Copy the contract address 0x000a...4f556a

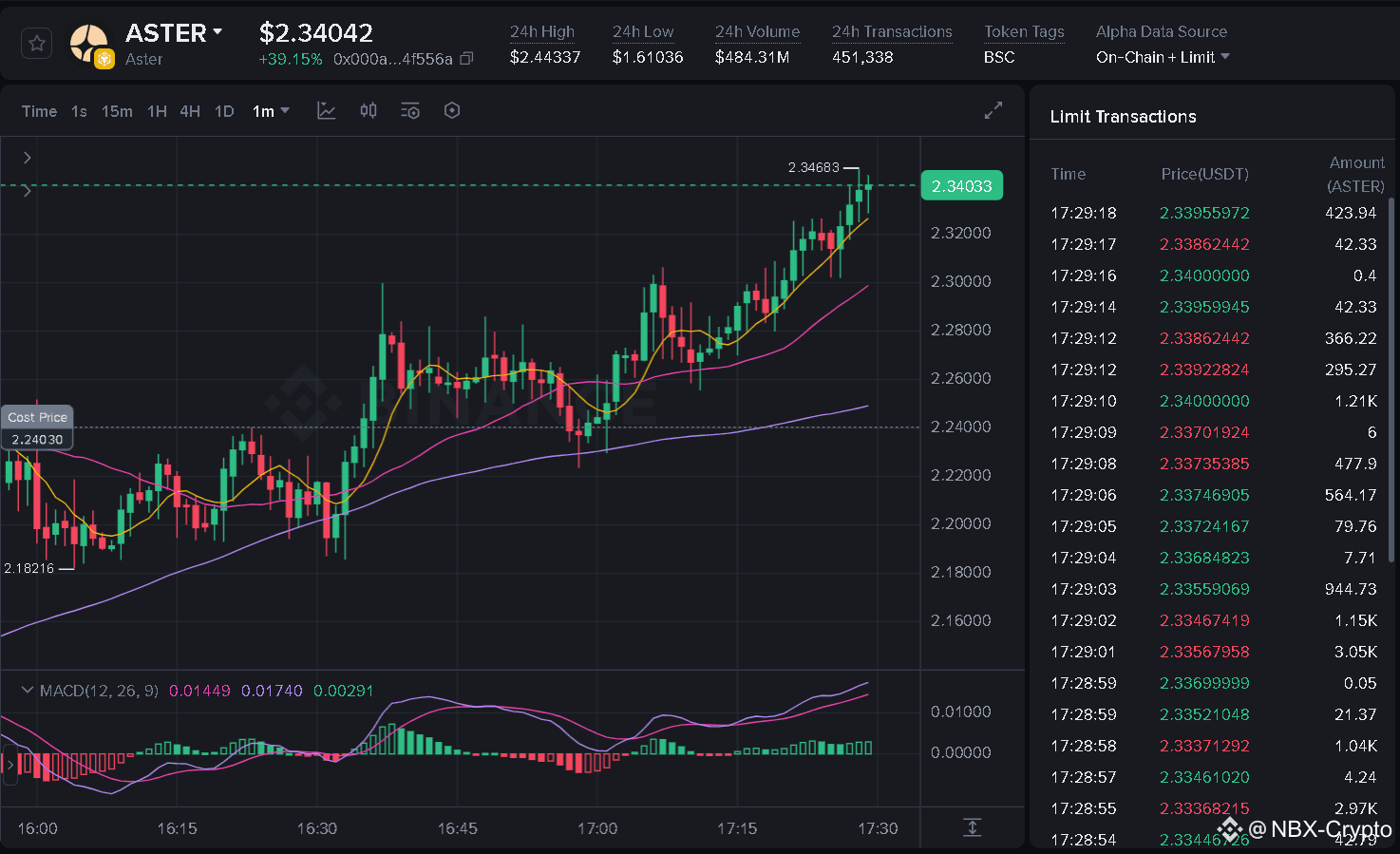point(466,59)
